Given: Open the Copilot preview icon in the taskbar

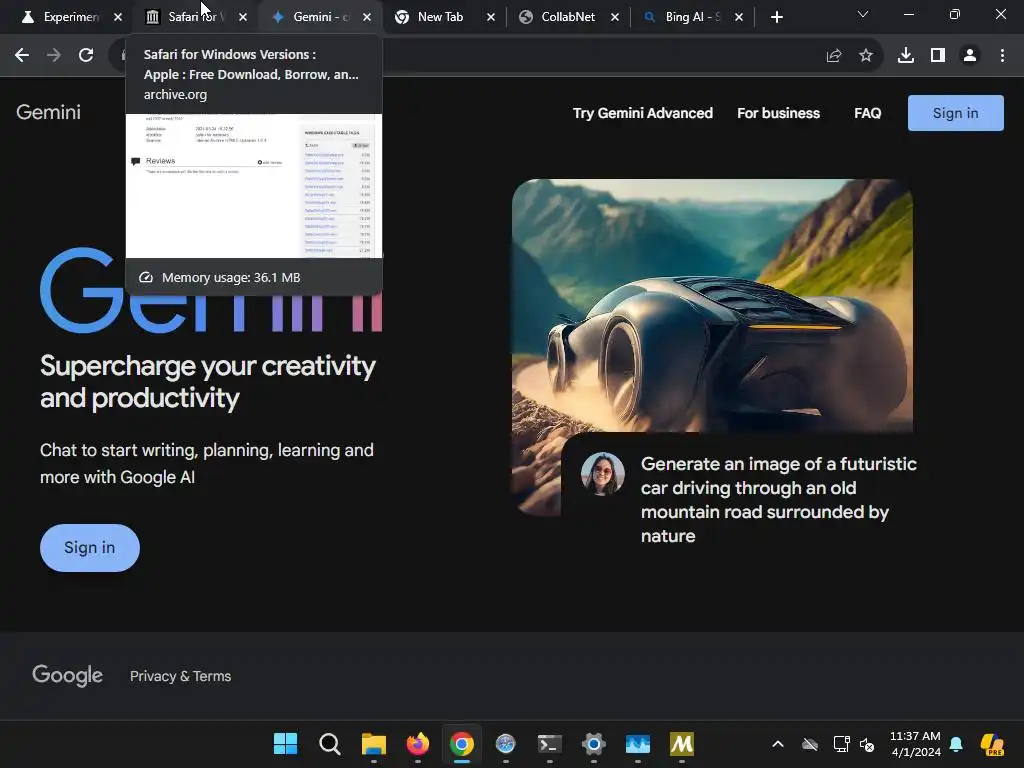Looking at the screenshot, I should pos(992,744).
